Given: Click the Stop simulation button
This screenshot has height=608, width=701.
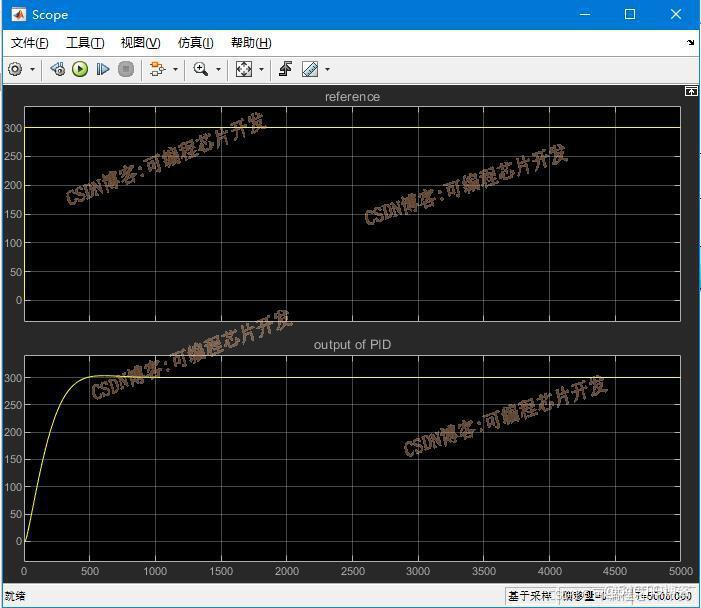Looking at the screenshot, I should pos(126,69).
